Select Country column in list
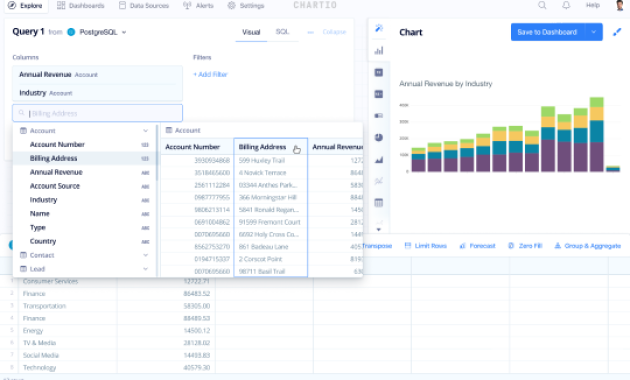This screenshot has width=630, height=380. click(85, 241)
